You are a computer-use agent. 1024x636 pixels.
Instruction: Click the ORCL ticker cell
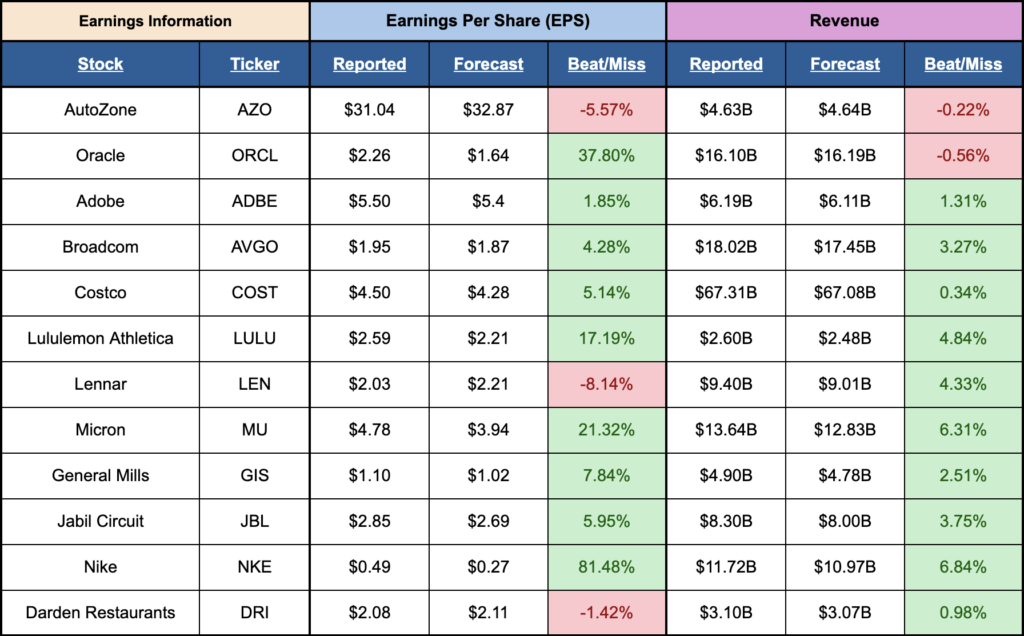tap(254, 156)
